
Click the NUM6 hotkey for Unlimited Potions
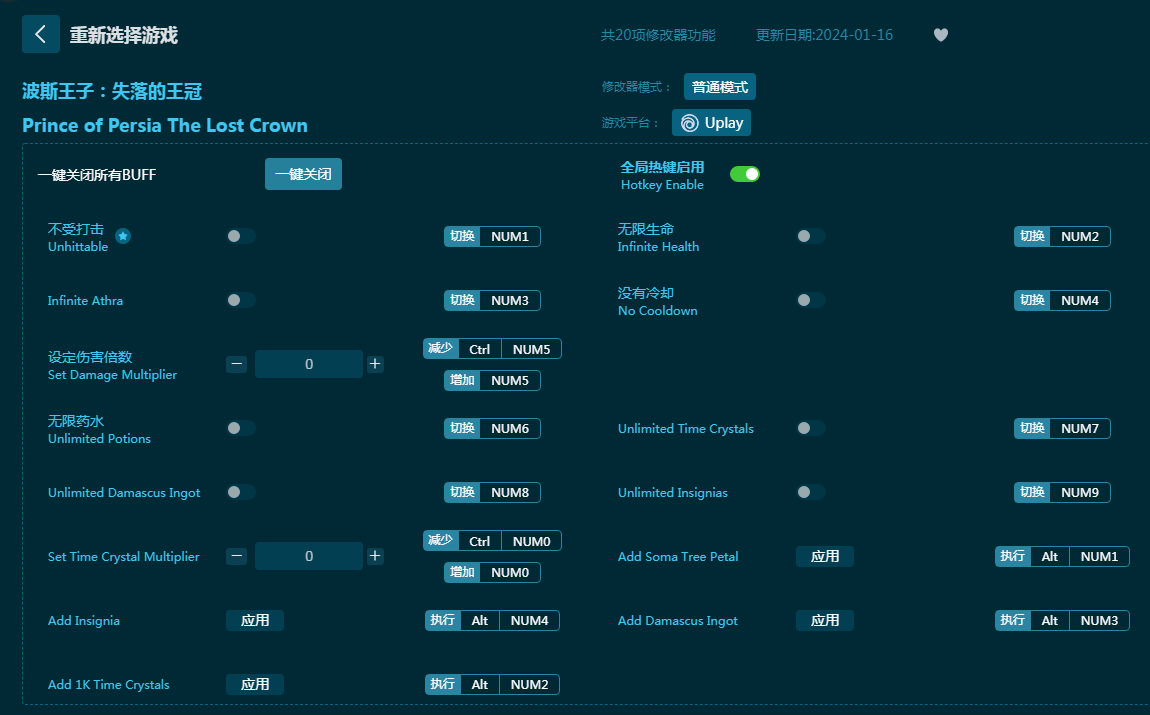point(492,428)
